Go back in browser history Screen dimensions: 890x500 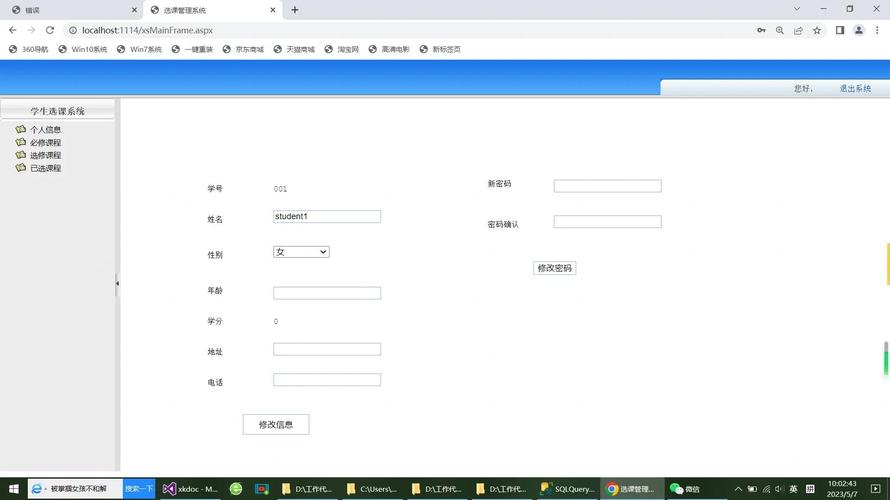(x=12, y=30)
